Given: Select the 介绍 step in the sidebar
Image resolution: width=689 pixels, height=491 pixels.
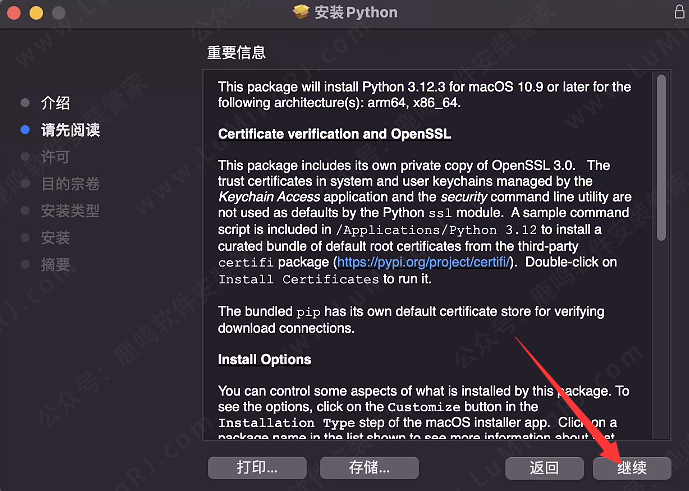Looking at the screenshot, I should (x=55, y=103).
